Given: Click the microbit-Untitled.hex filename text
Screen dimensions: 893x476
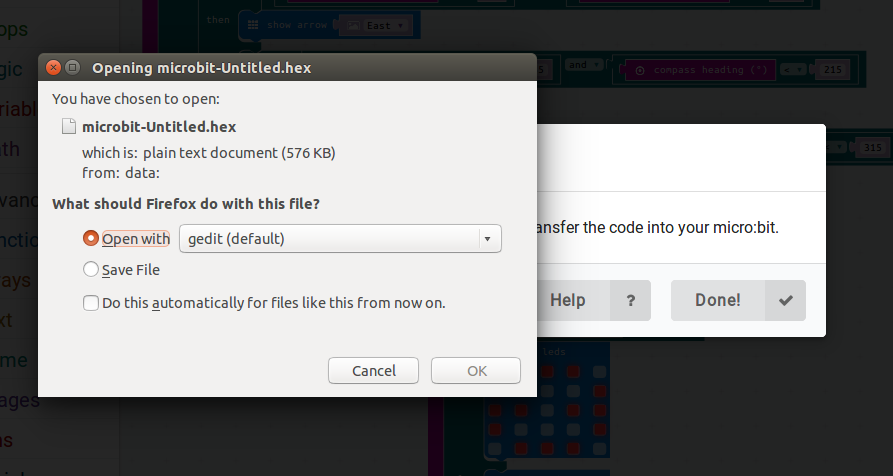Looking at the screenshot, I should tap(159, 126).
